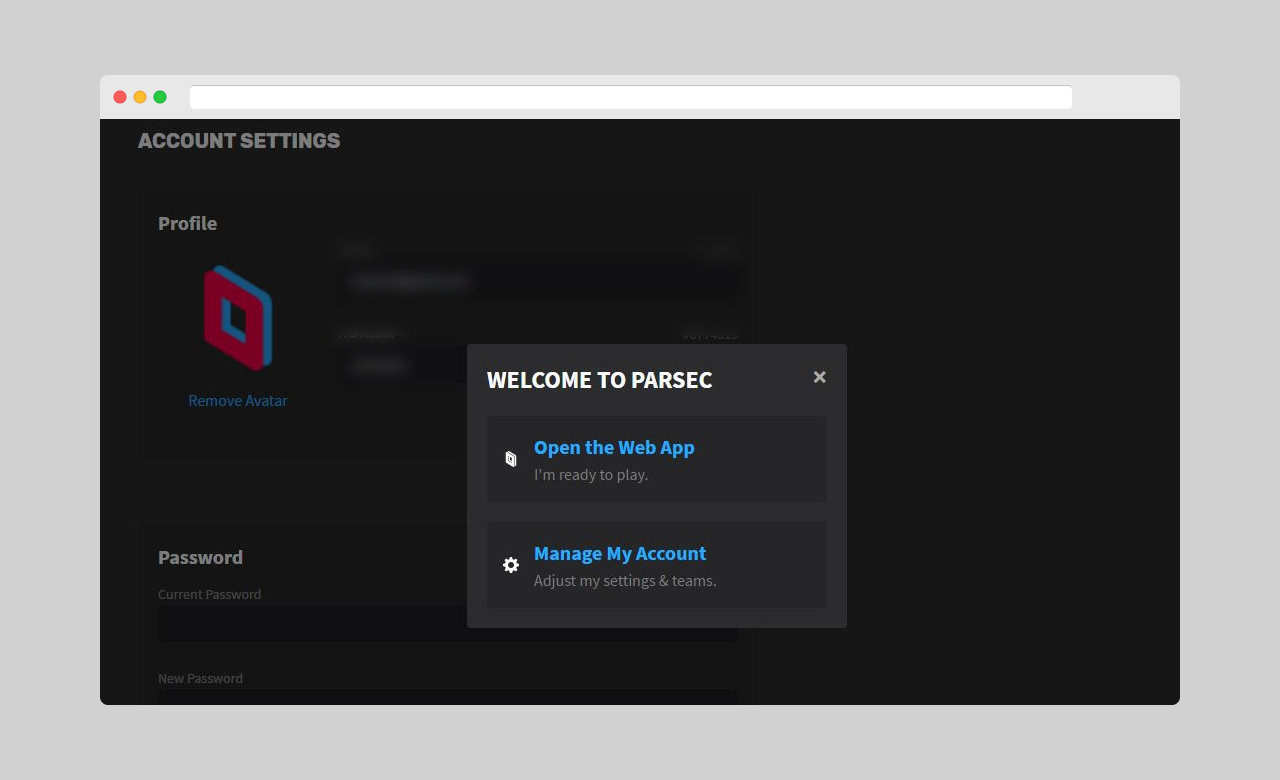Click the gear icon beside Manage My Account
The image size is (1280, 780).
[x=511, y=565]
